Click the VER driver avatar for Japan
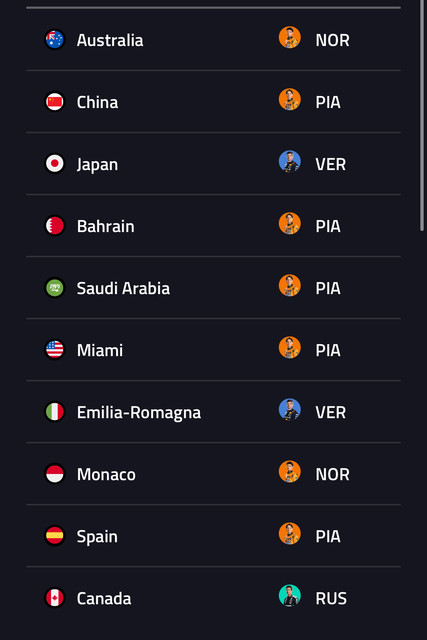427x640 pixels. coord(290,162)
